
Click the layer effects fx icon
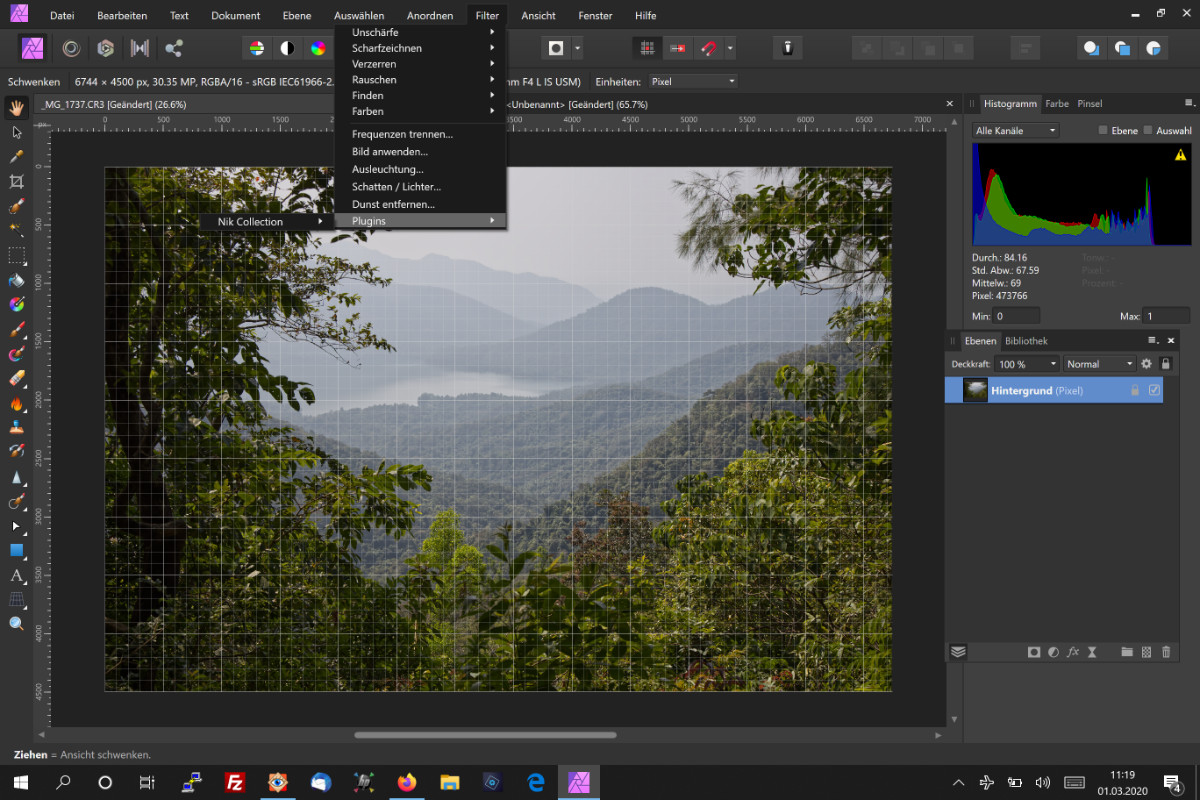click(x=1073, y=652)
